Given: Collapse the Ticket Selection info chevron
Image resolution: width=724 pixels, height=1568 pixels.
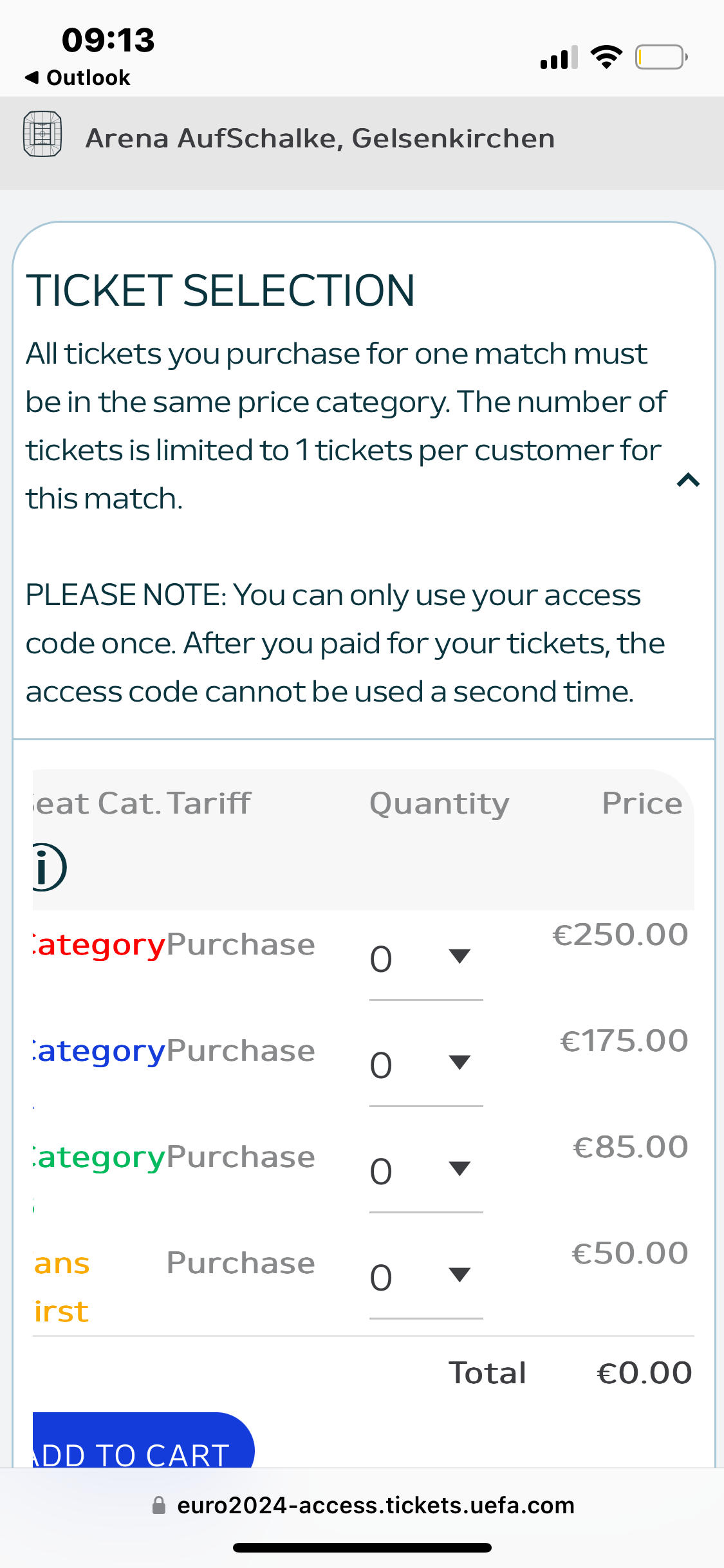Looking at the screenshot, I should coord(688,480).
